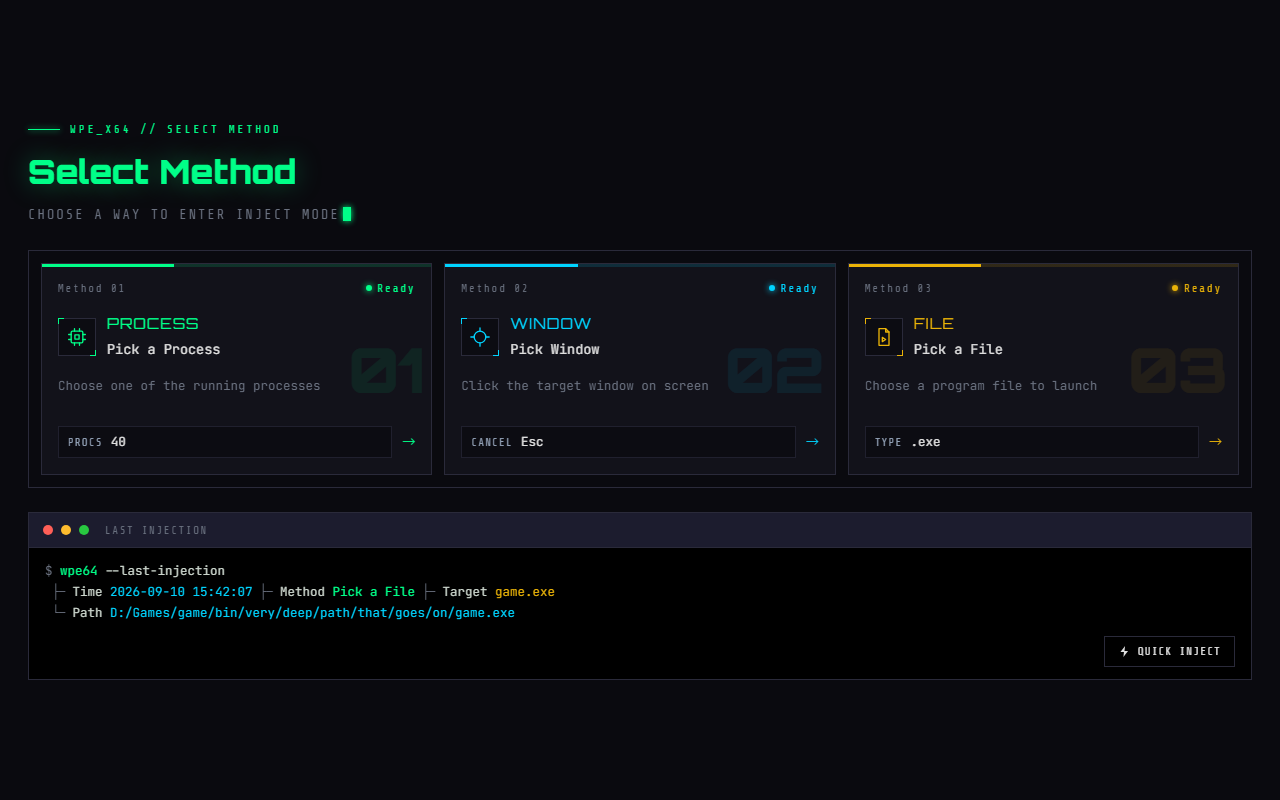Click the green arrow on Process card
Screen dimensions: 1280x800
click(409, 441)
